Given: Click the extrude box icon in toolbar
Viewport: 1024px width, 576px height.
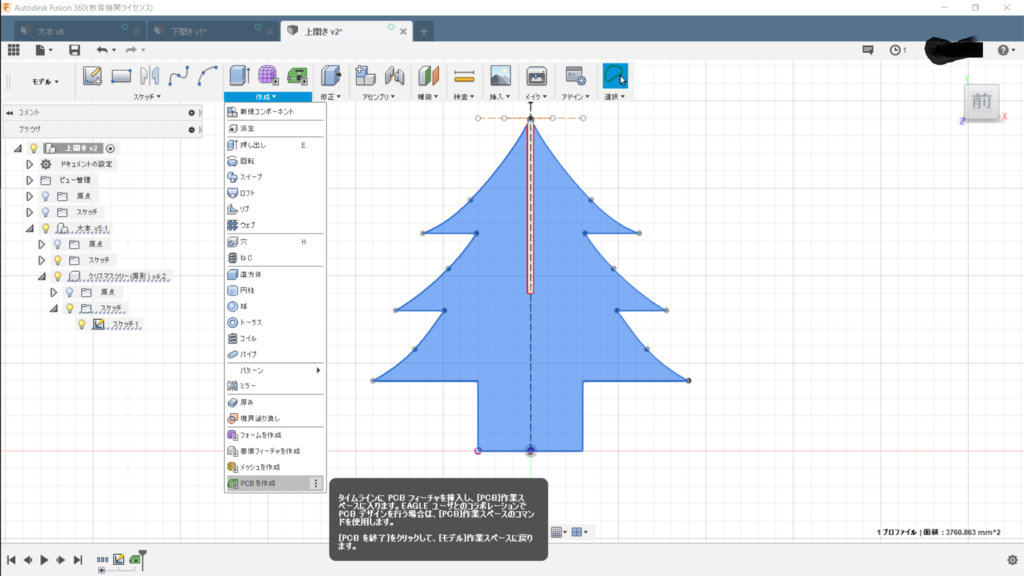Looking at the screenshot, I should pyautogui.click(x=239, y=76).
